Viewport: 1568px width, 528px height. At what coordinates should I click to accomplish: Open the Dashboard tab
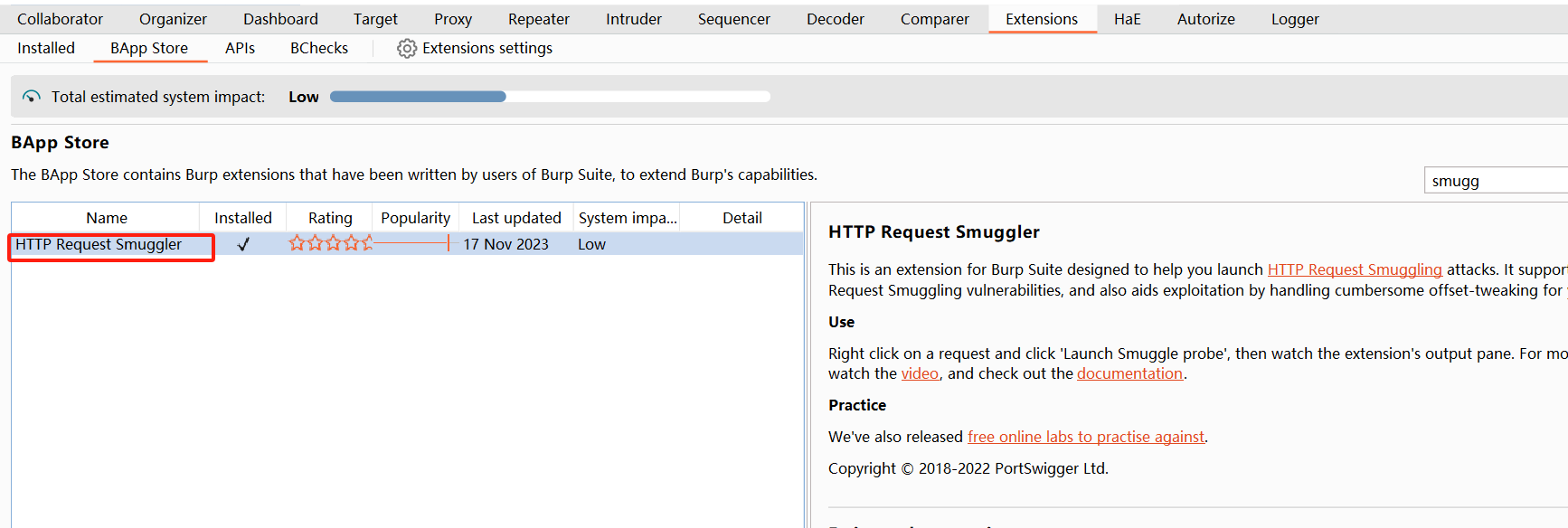tap(280, 19)
